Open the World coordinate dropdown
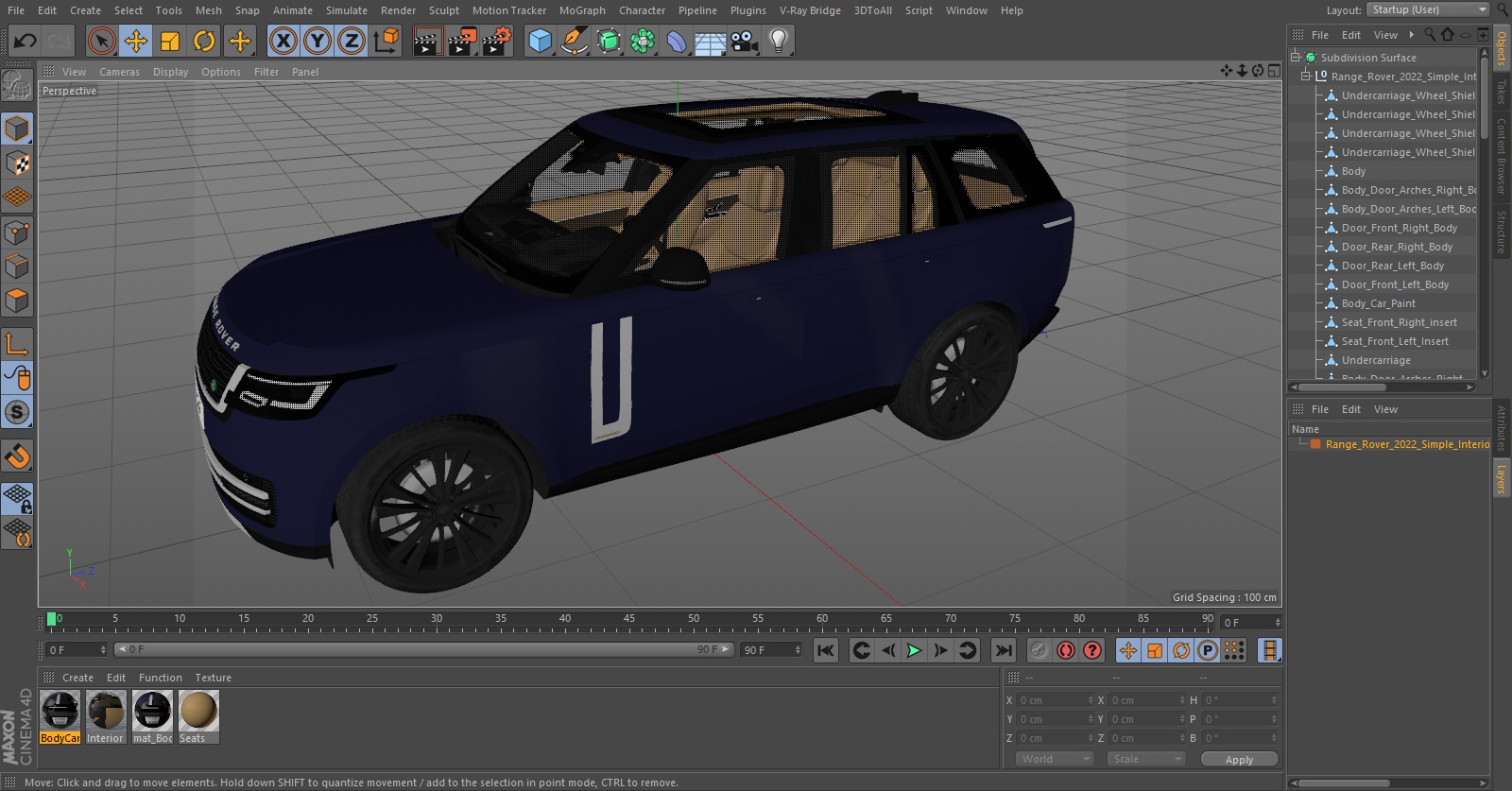Screen dimensions: 1512x791 pos(1055,759)
